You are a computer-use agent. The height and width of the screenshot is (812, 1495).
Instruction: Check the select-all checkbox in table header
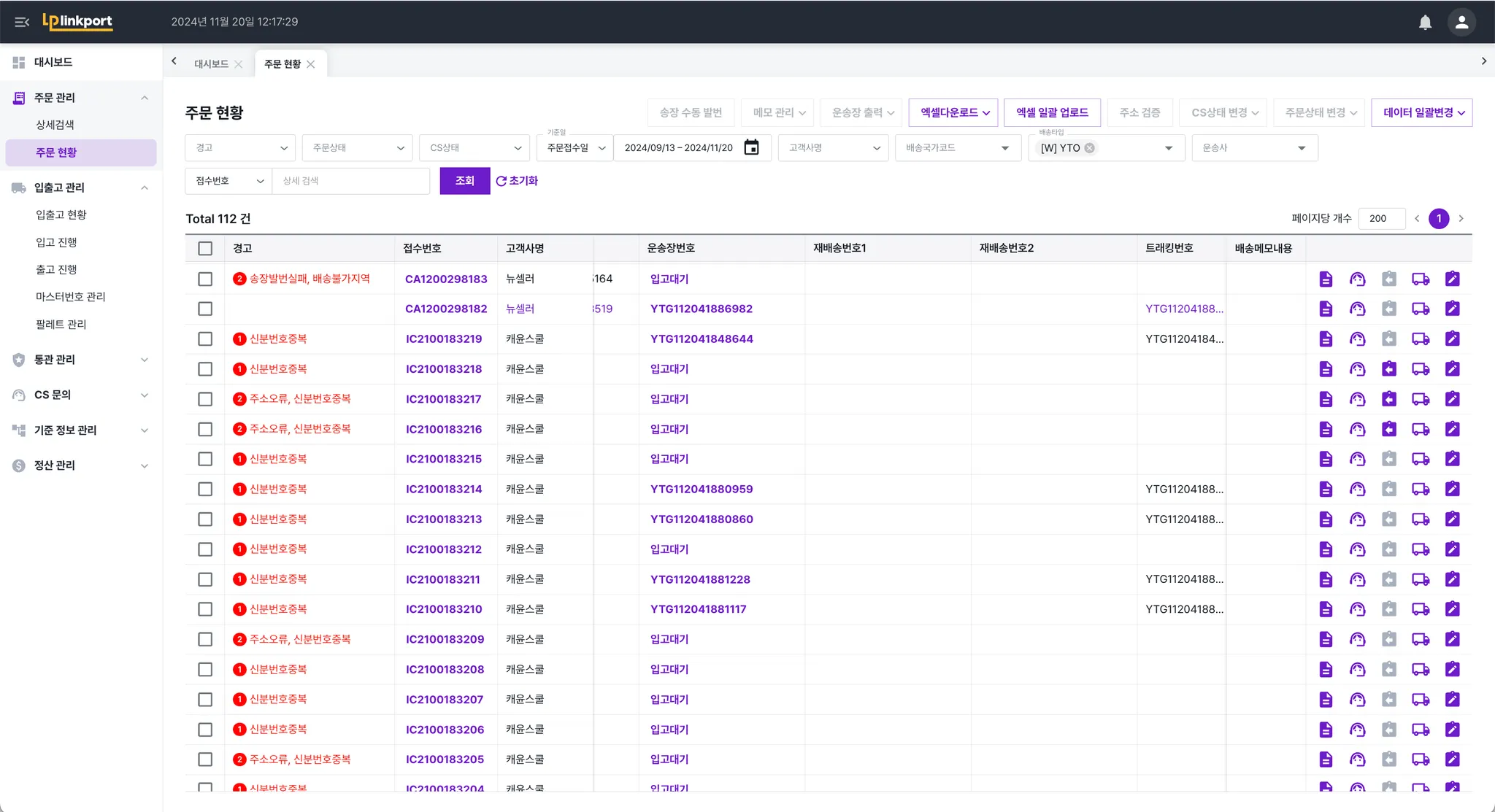click(x=205, y=249)
